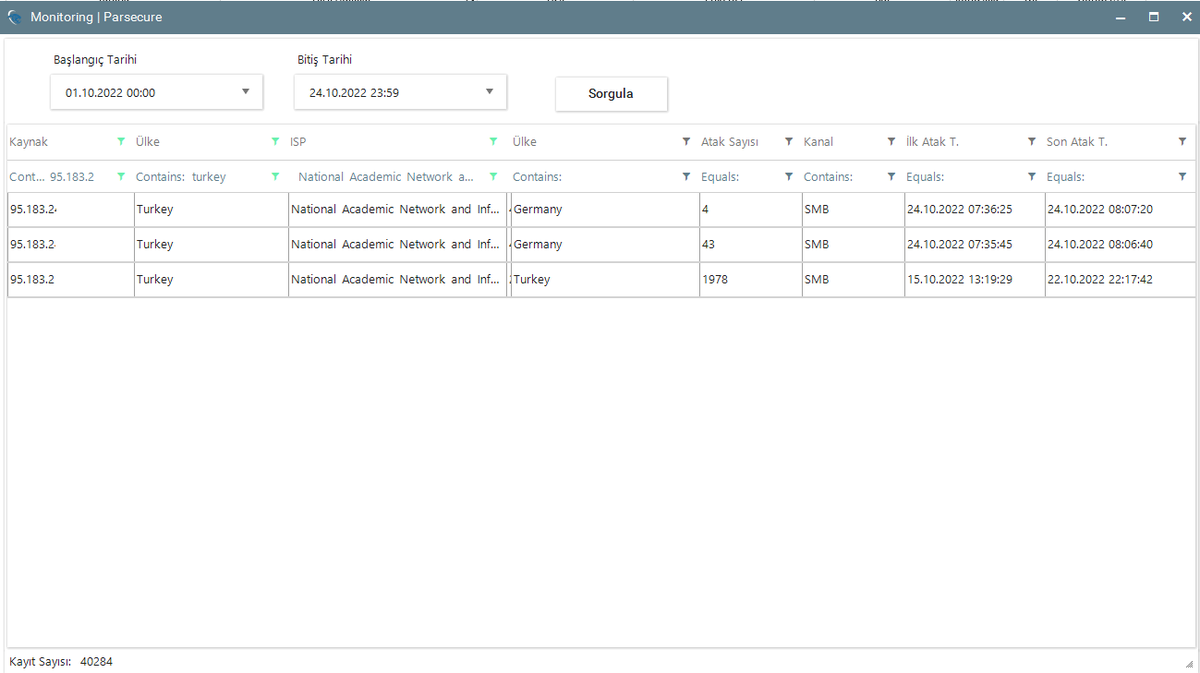Image resolution: width=1200 pixels, height=673 pixels.
Task: Expand the Başlangıç Tarihi date dropdown
Action: click(x=246, y=92)
